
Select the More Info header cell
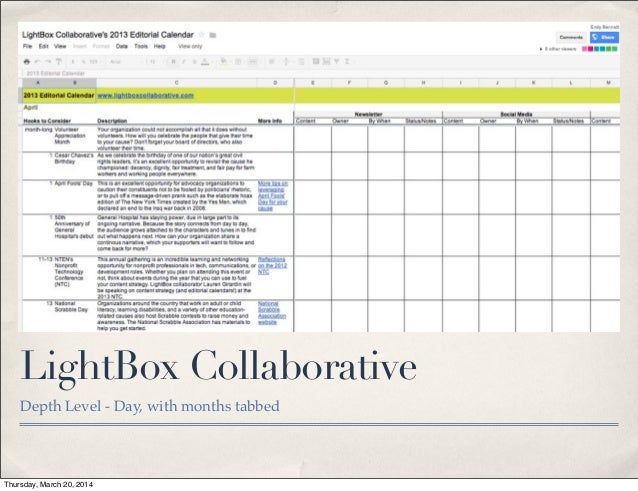click(x=270, y=121)
